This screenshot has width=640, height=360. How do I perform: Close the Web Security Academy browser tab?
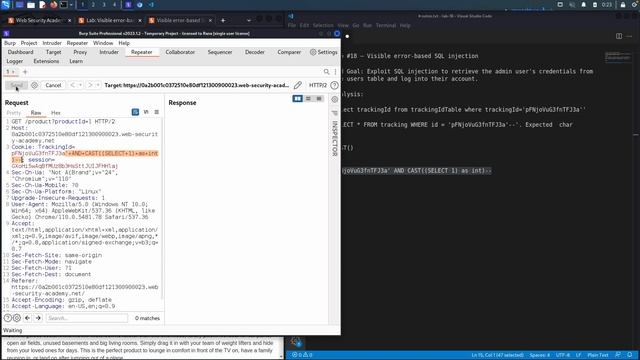pyautogui.click(x=69, y=20)
